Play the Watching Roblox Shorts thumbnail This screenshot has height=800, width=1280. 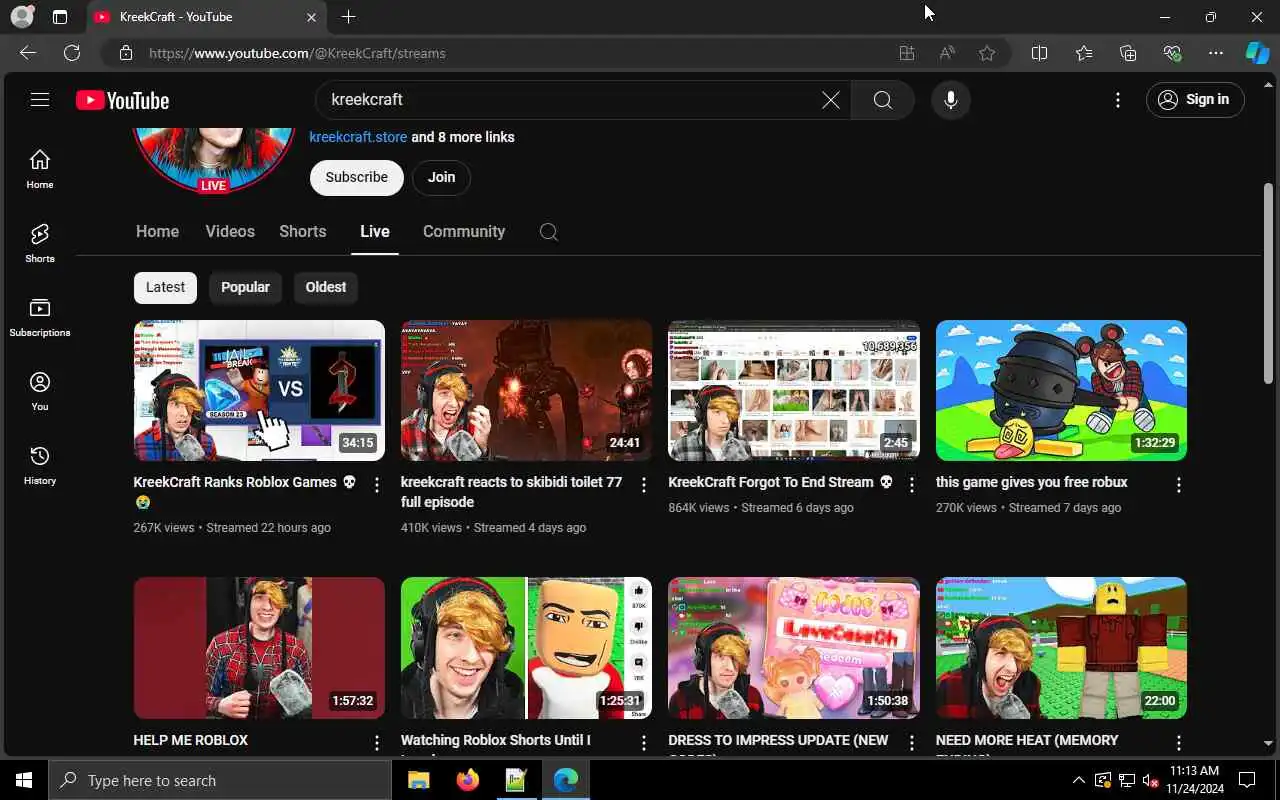526,648
